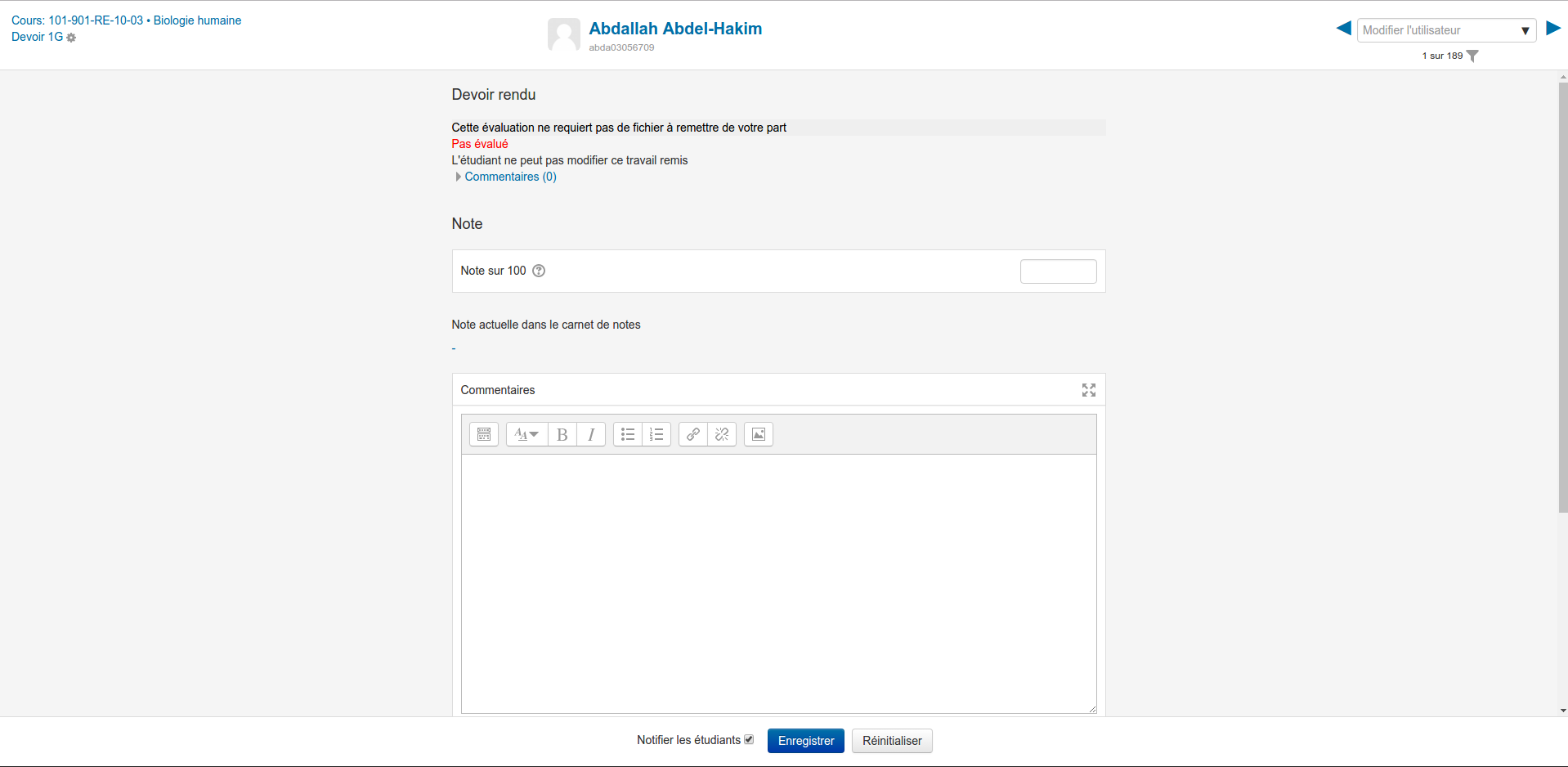
Task: Go to the next student arrow
Action: 1553,29
